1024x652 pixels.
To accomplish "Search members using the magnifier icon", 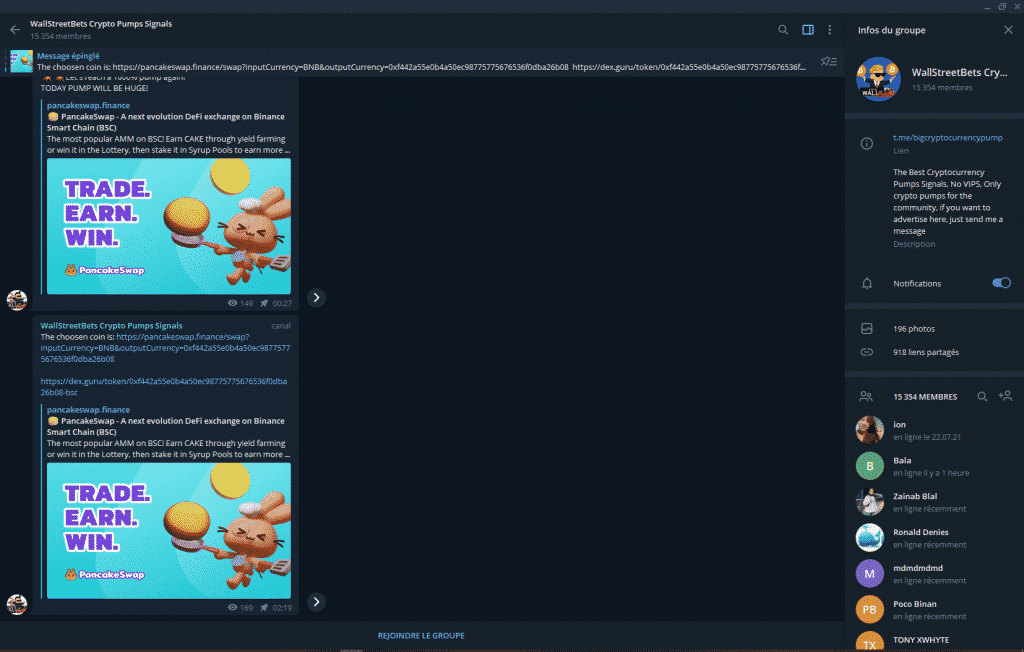I will coord(982,397).
